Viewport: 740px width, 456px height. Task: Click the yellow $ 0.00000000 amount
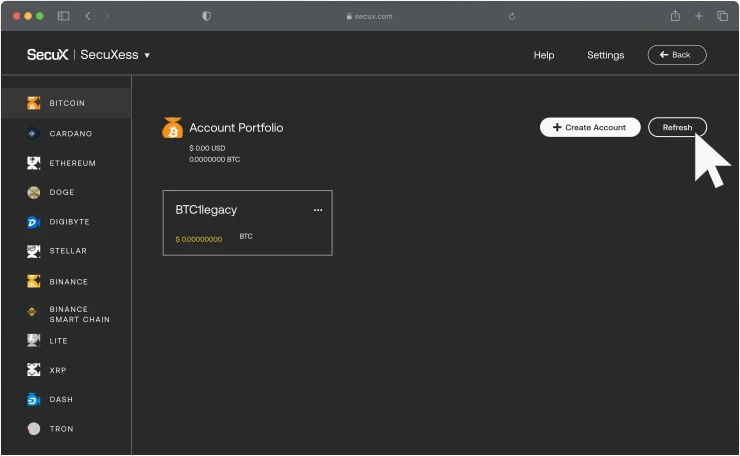[199, 239]
